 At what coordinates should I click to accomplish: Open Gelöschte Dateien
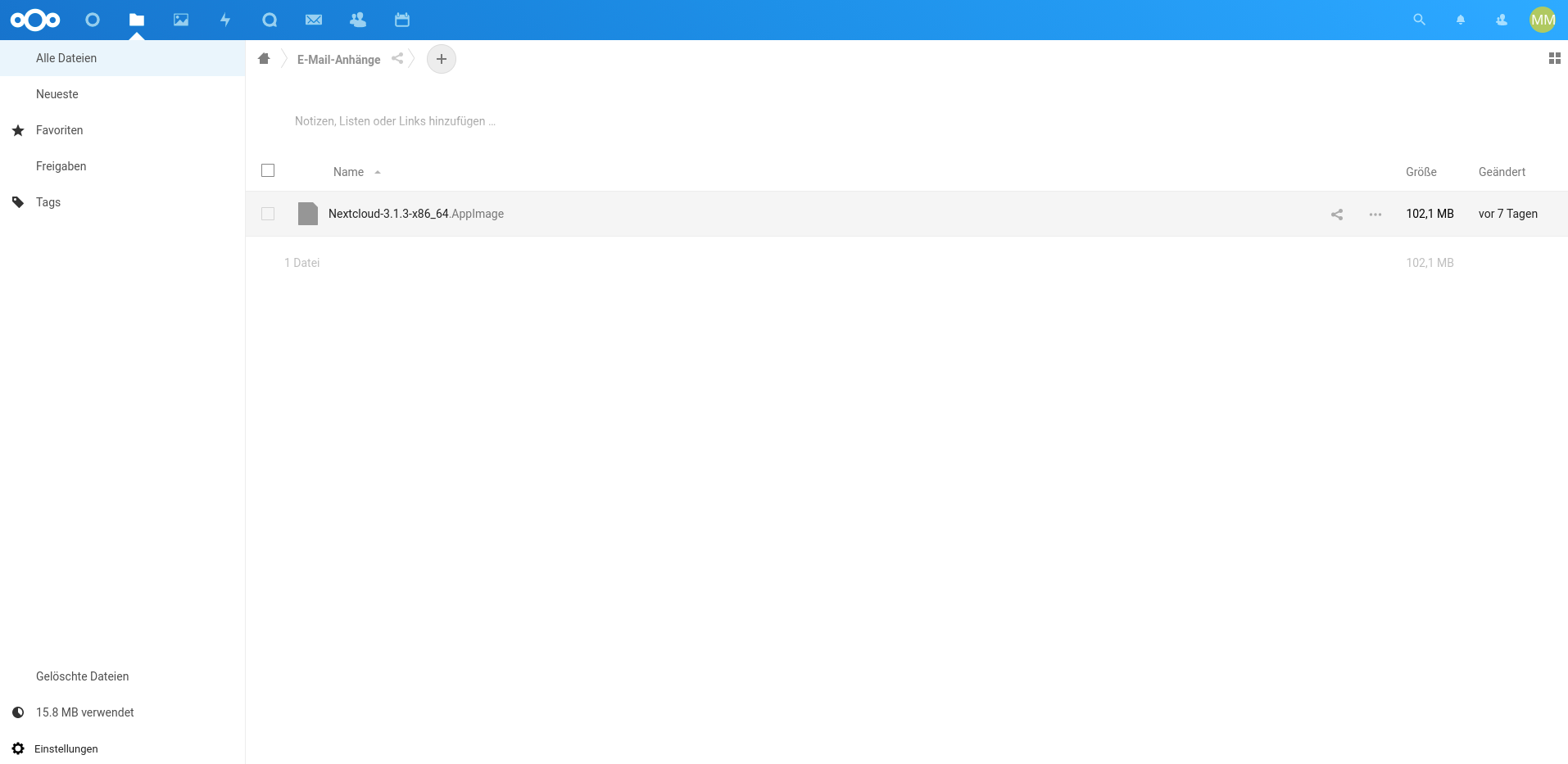pyautogui.click(x=123, y=676)
